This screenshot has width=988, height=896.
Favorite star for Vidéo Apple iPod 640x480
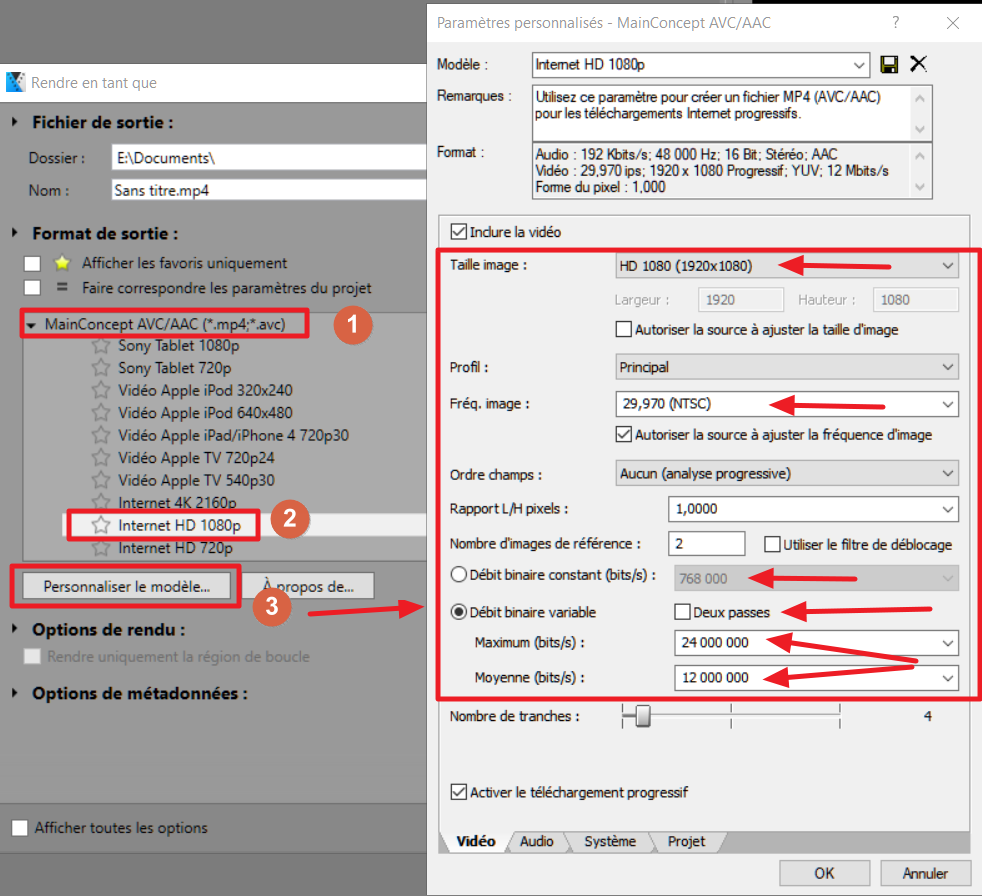click(x=101, y=413)
